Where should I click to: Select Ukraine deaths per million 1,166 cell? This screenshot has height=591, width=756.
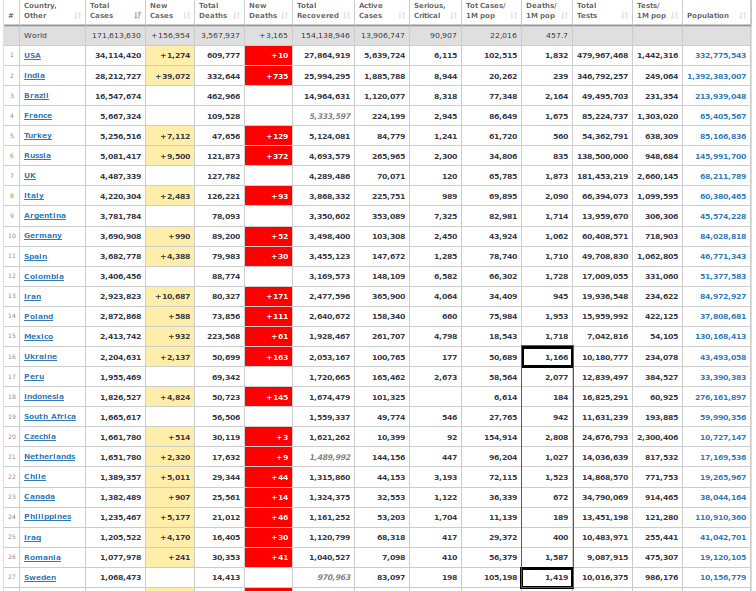click(x=547, y=357)
